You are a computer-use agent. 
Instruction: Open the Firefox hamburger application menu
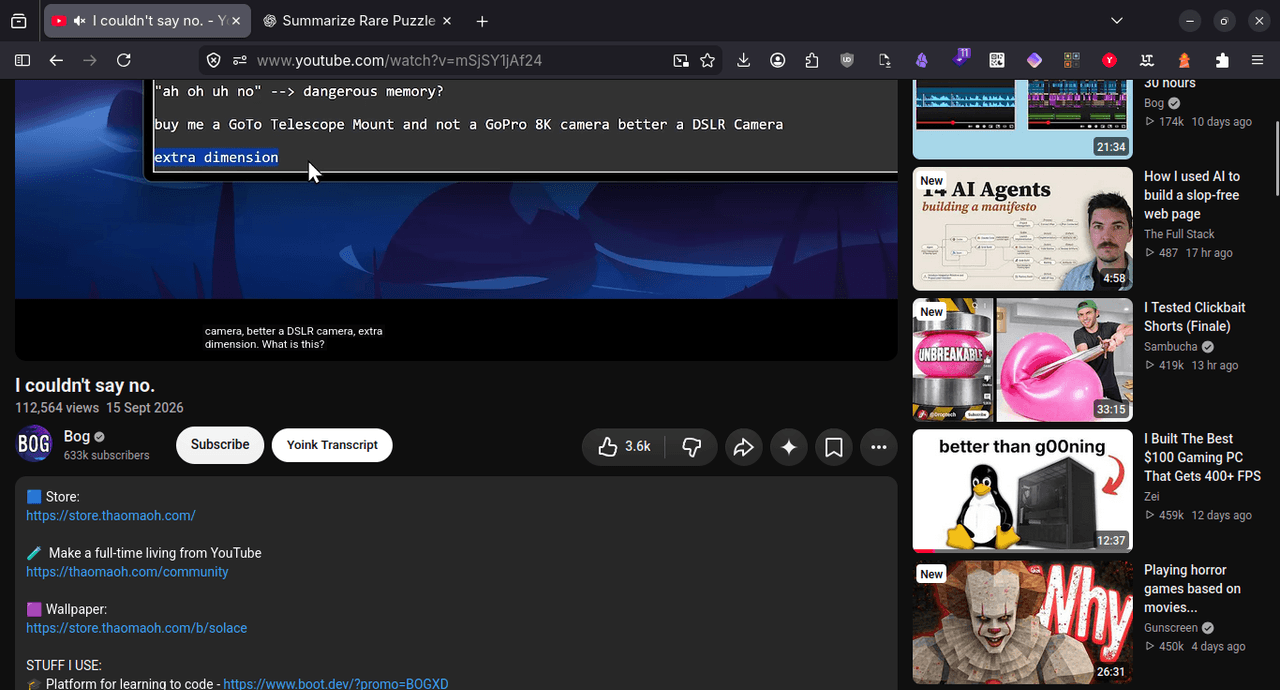pos(1258,60)
